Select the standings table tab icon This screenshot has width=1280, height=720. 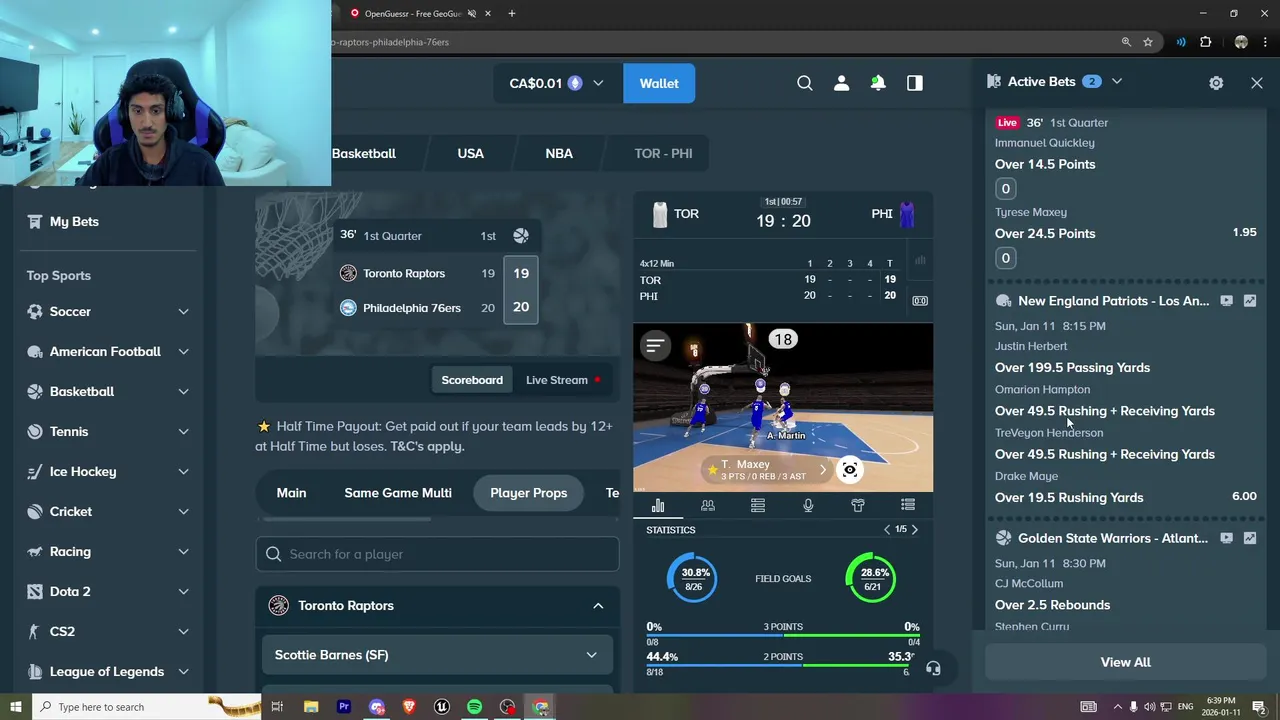(758, 506)
